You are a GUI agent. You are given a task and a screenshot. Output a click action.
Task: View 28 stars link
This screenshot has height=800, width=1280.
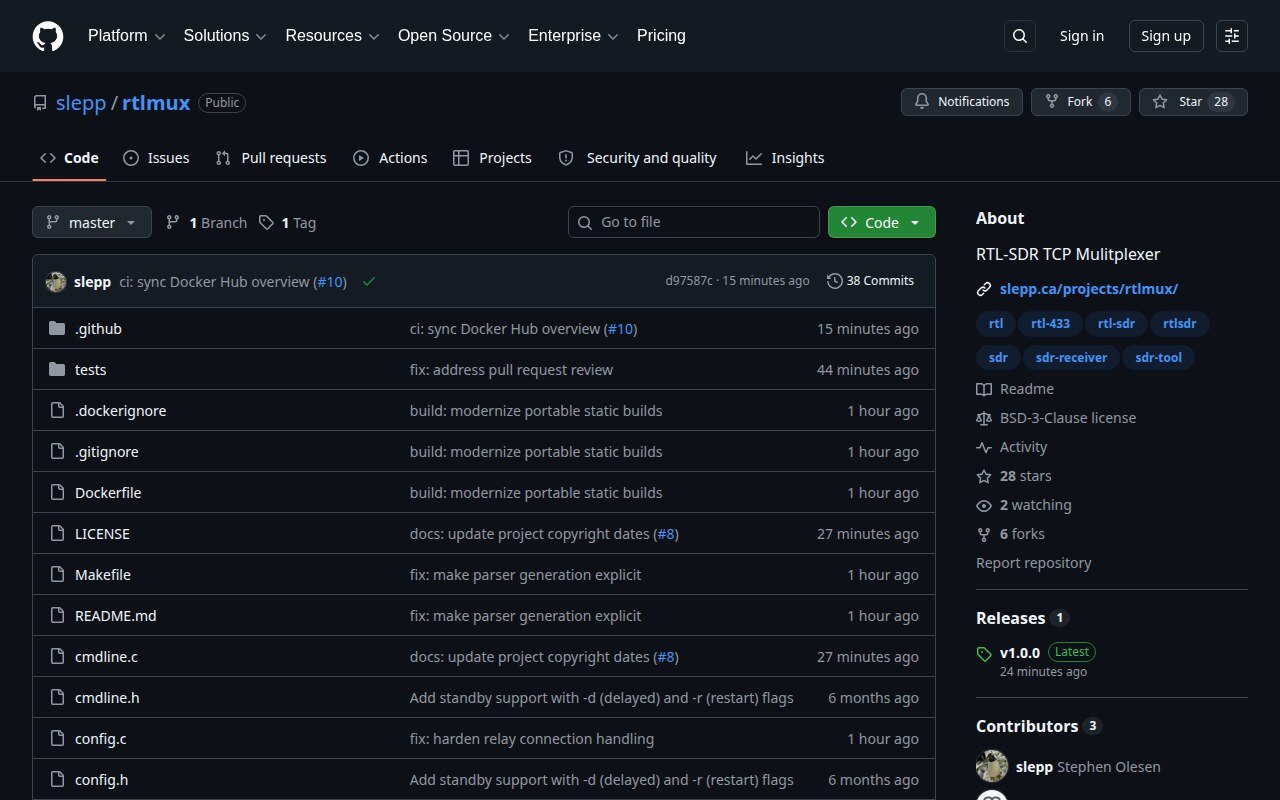pos(1014,476)
